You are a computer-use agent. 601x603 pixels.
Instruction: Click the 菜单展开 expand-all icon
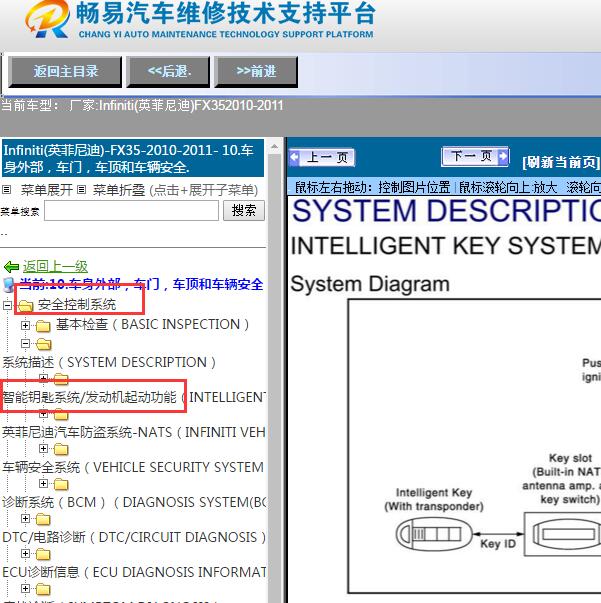coord(7,190)
